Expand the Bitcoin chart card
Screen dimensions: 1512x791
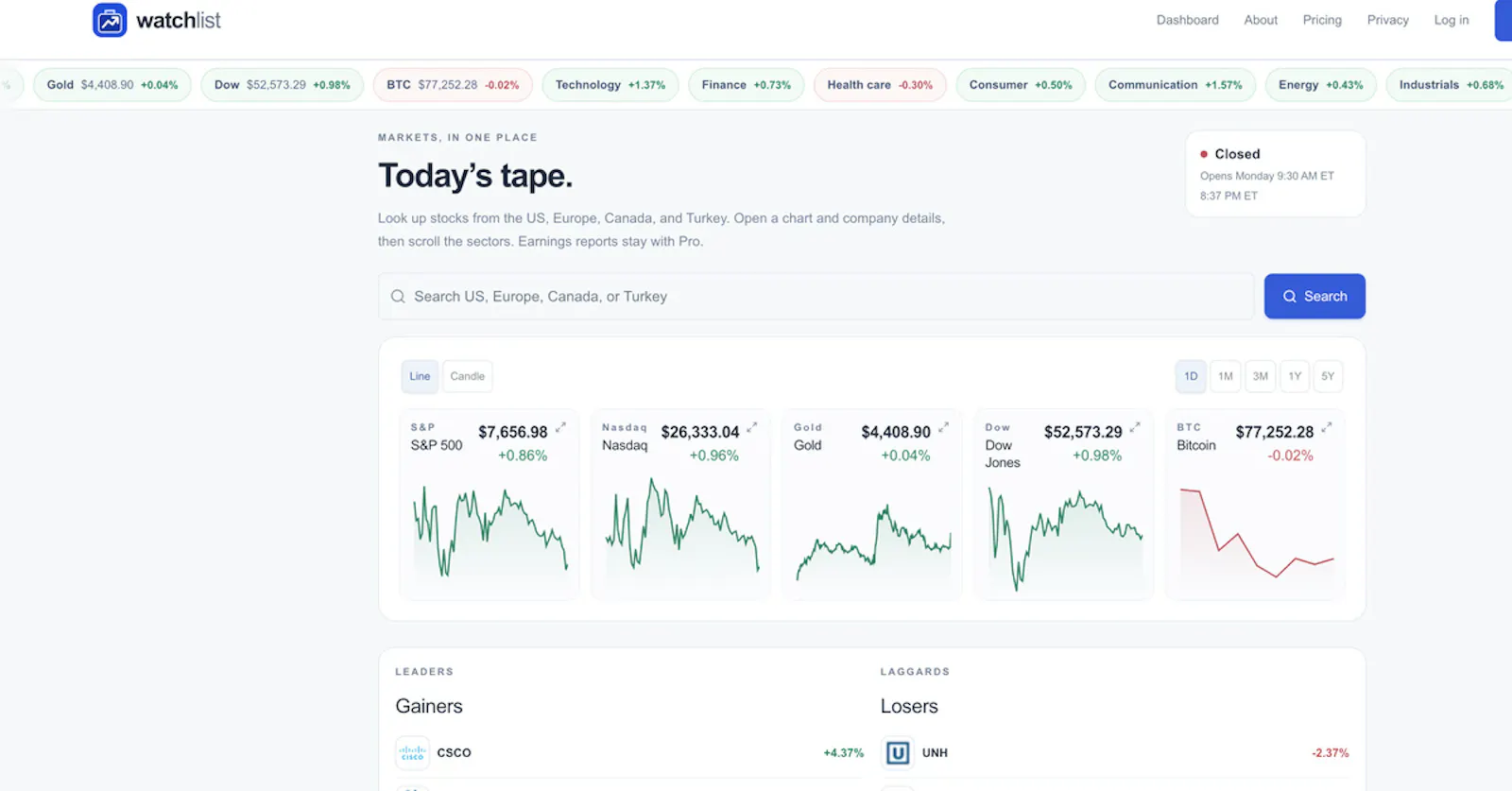click(1327, 427)
